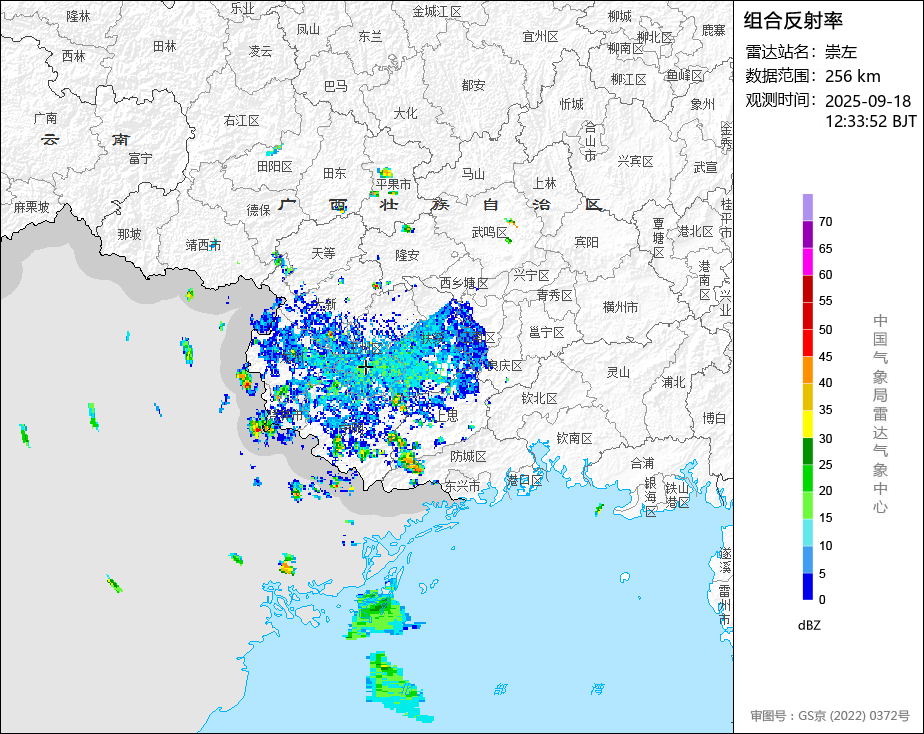Click the '凌云' county label
The height and width of the screenshot is (734, 924).
[x=260, y=51]
